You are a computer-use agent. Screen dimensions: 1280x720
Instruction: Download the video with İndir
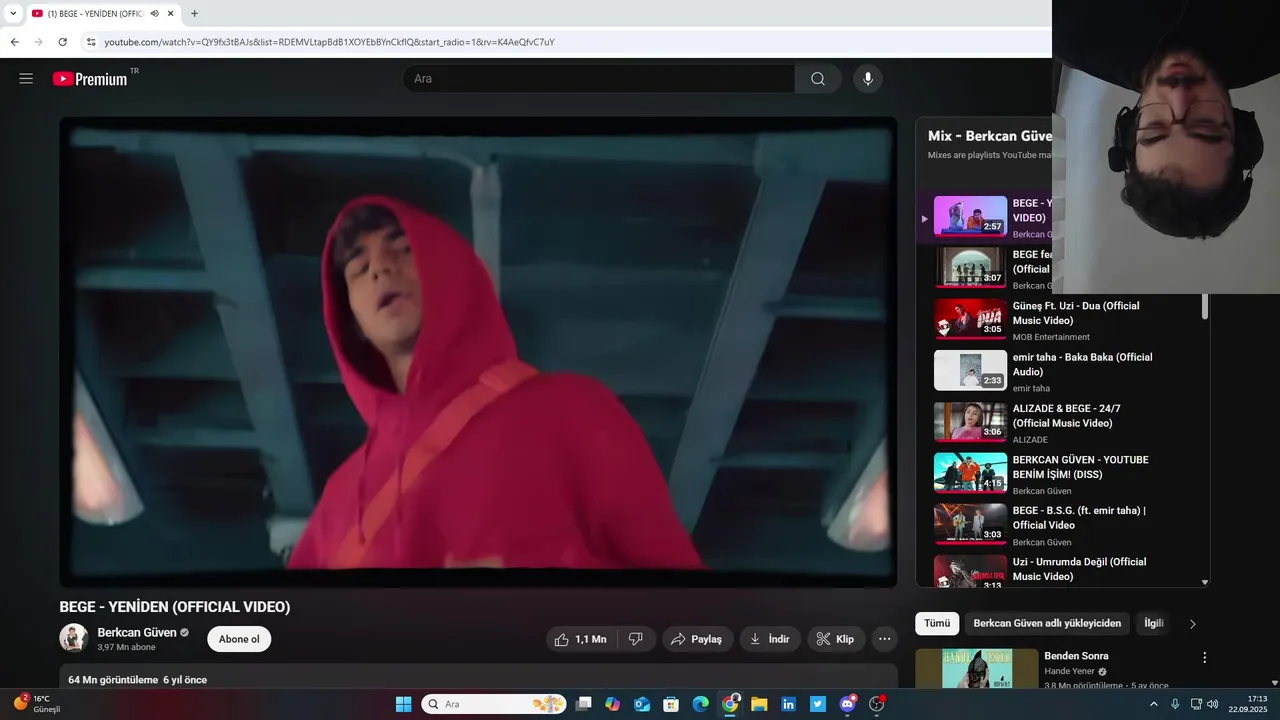770,639
